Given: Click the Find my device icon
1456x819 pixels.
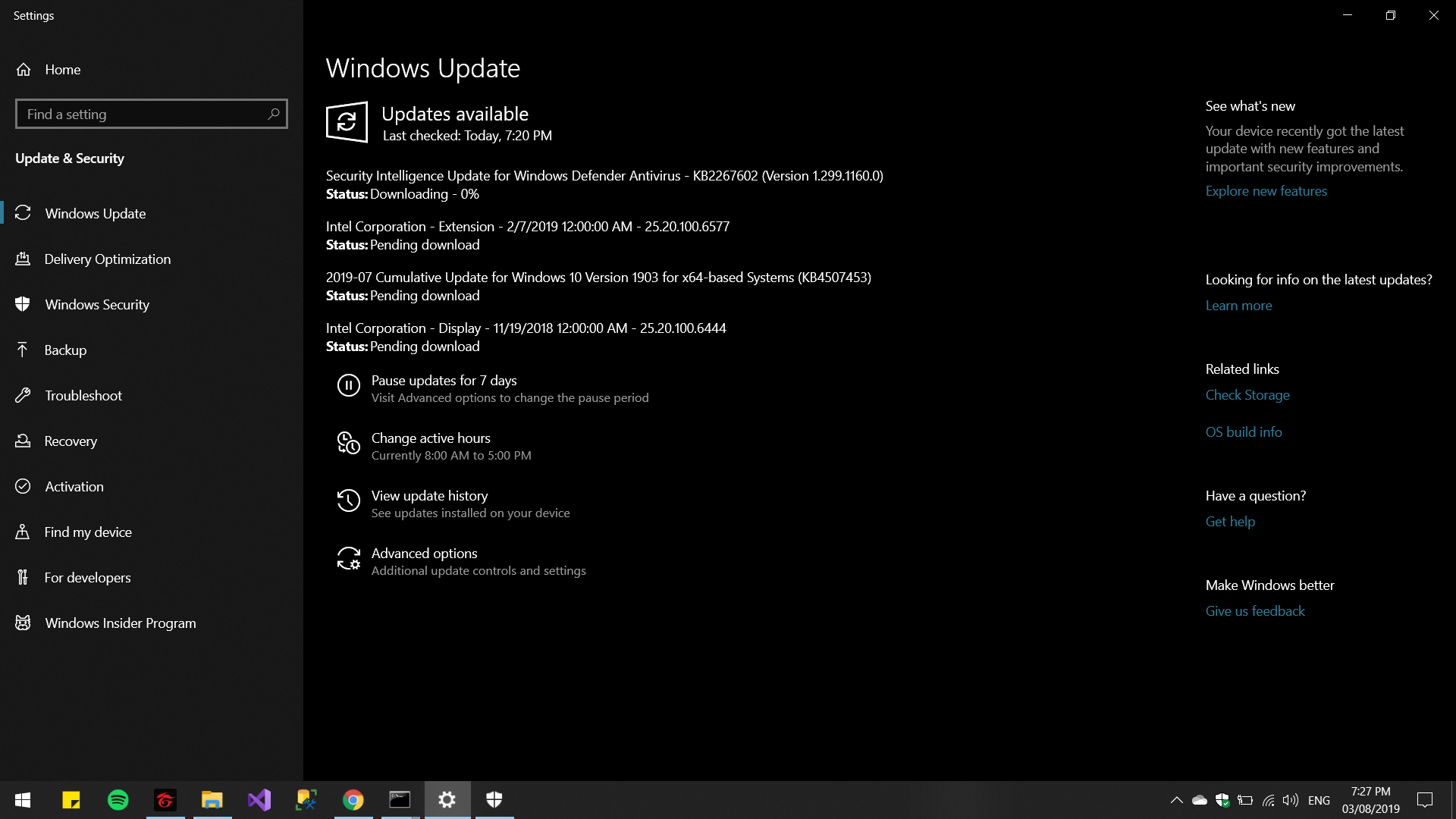Looking at the screenshot, I should point(23,532).
